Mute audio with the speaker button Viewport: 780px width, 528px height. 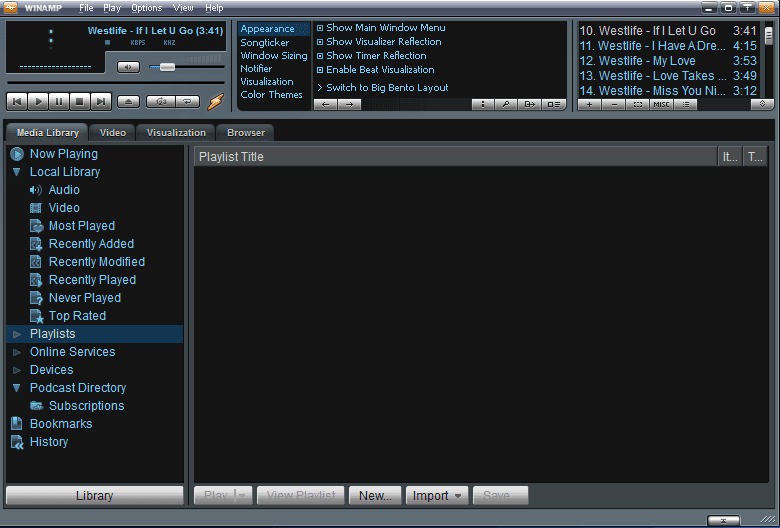coord(128,67)
